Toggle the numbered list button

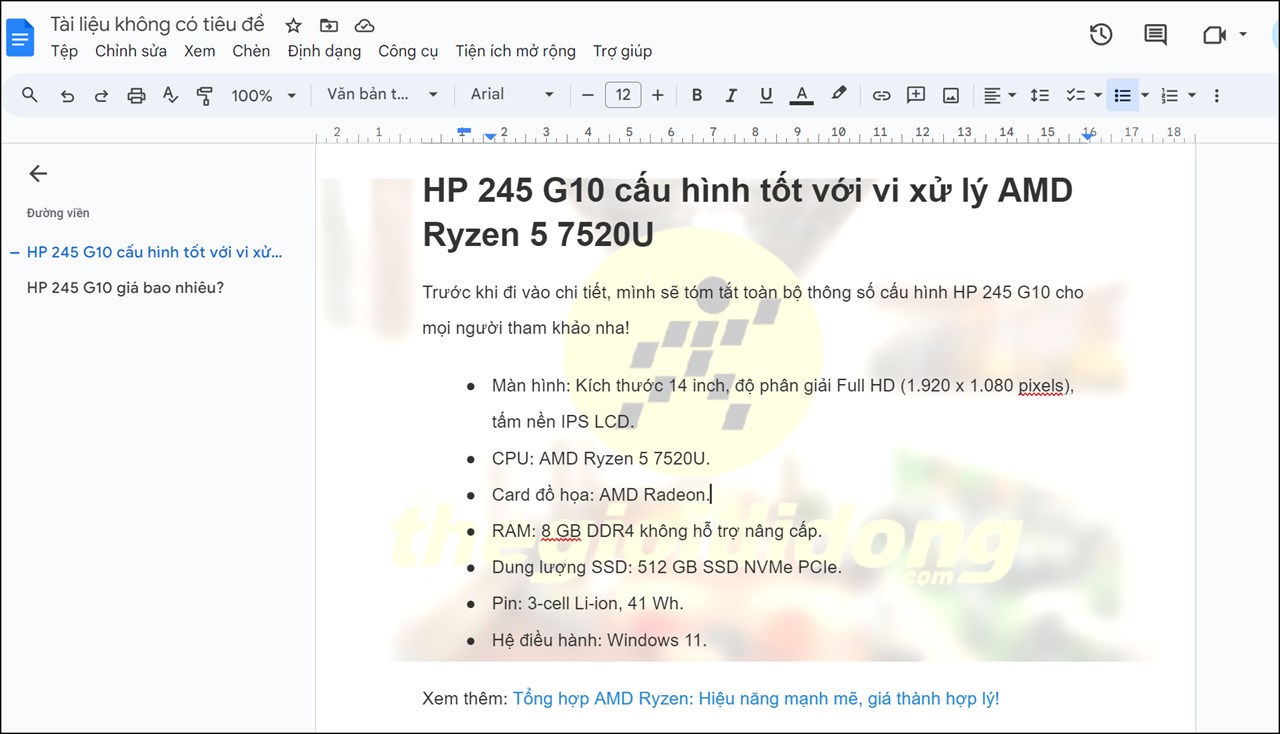click(x=1169, y=95)
